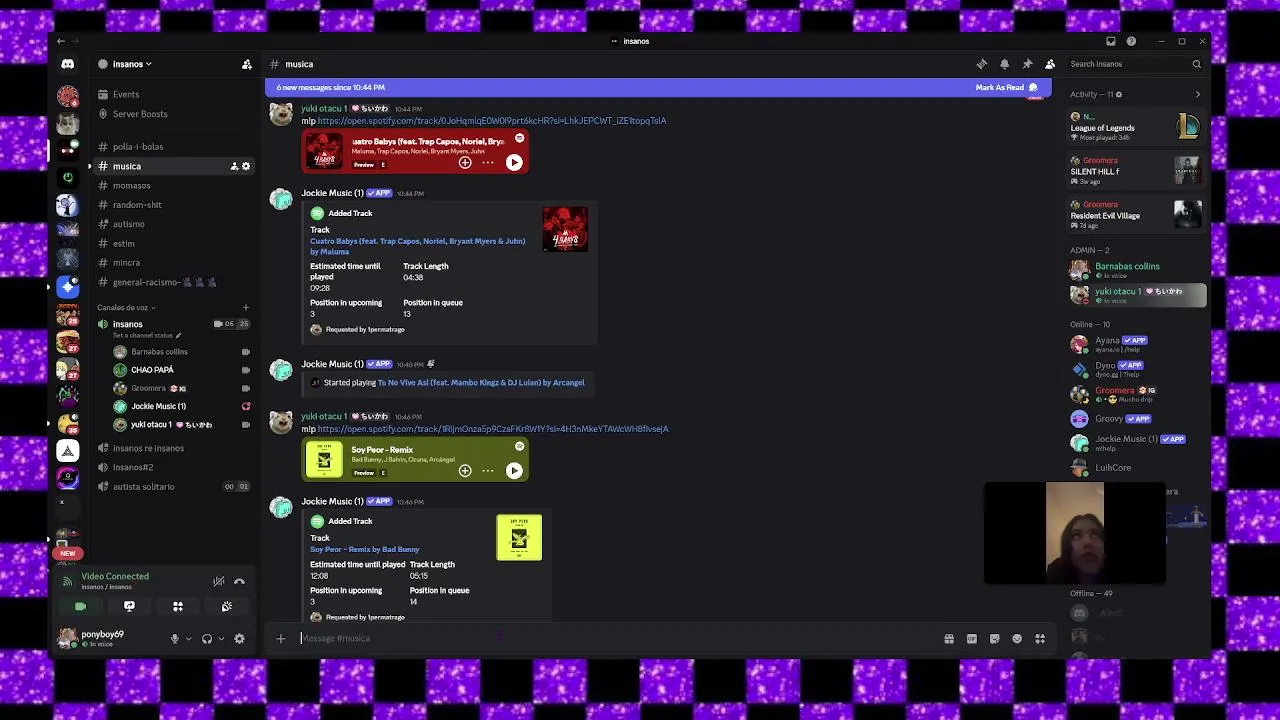Viewport: 1280px width, 720px height.
Task: Open Cuatro Babys track title link in embed
Action: (417, 246)
